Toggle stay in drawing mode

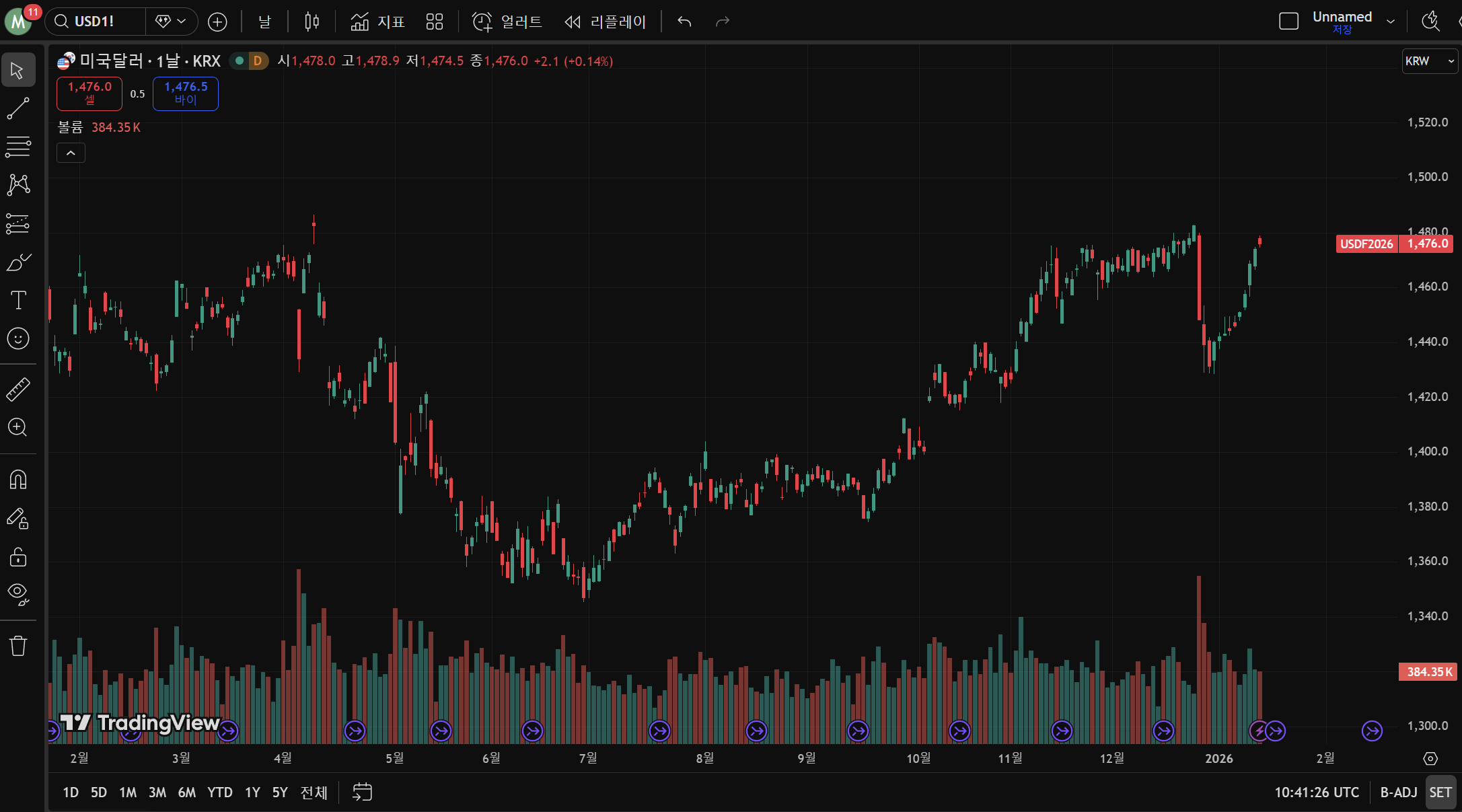(x=18, y=518)
